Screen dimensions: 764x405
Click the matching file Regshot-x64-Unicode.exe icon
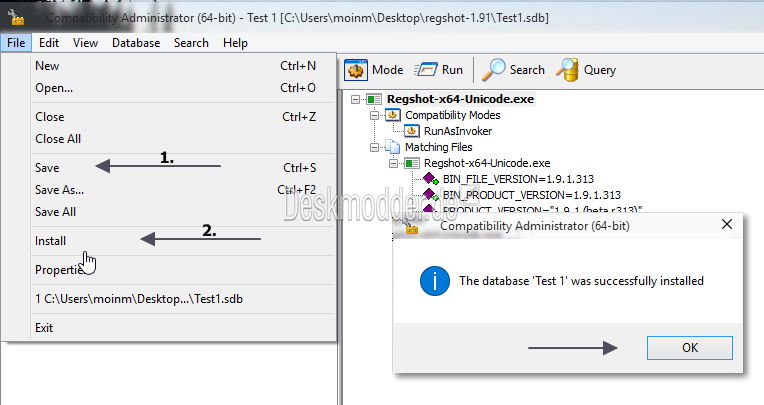click(x=412, y=163)
